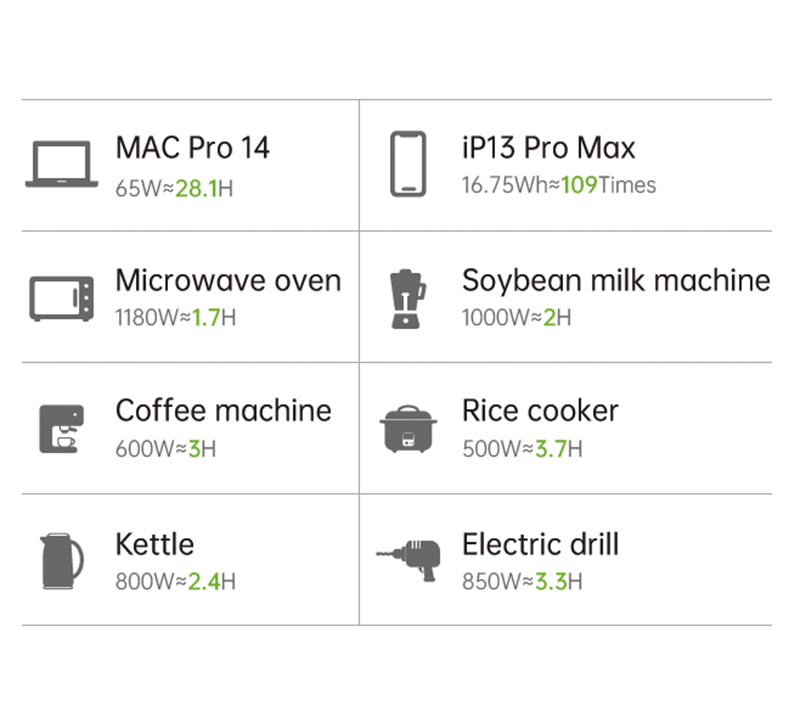Click the Soybean milk machine title
This screenshot has width=800, height=720.
[615, 280]
